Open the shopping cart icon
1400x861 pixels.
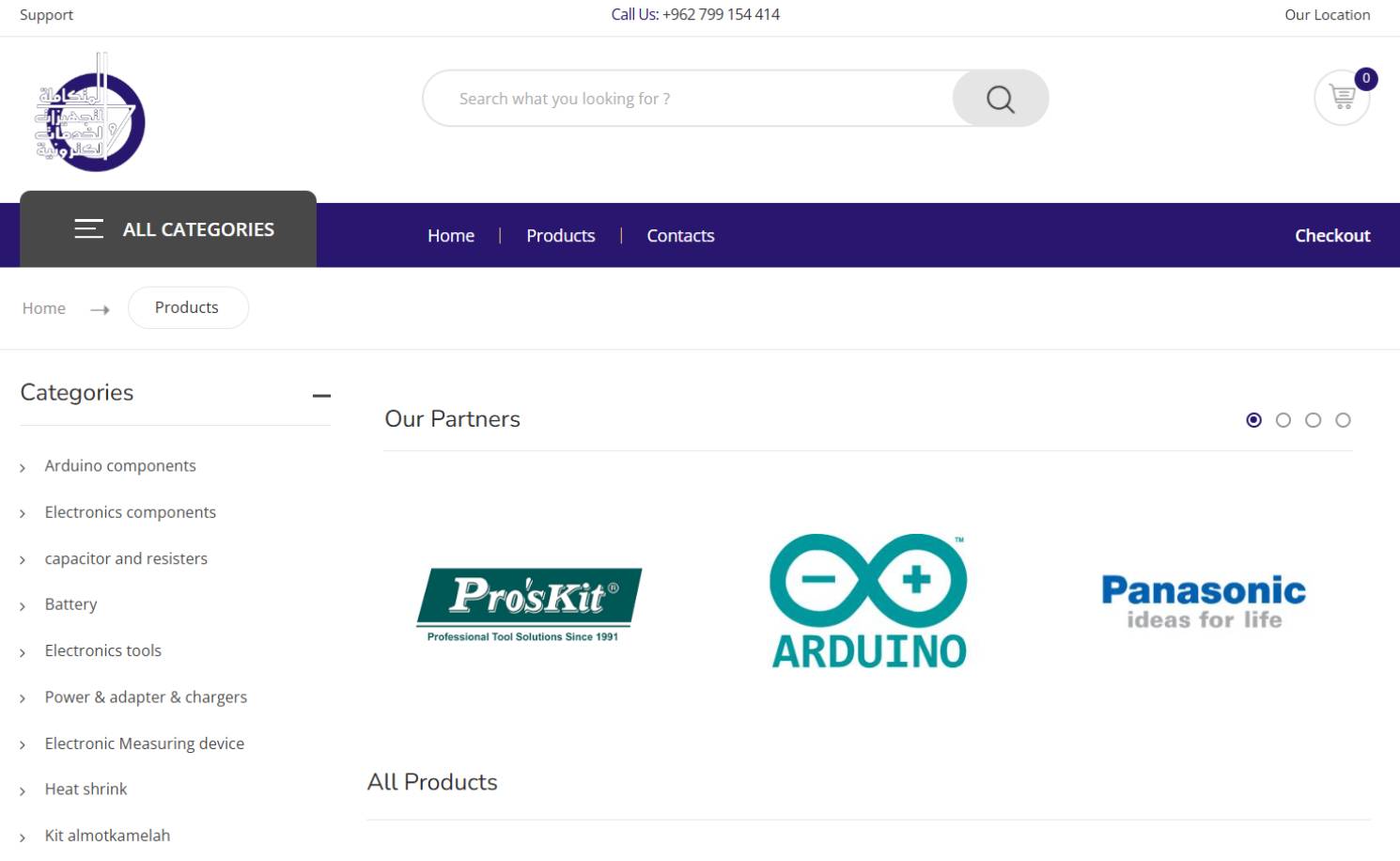pyautogui.click(x=1342, y=97)
